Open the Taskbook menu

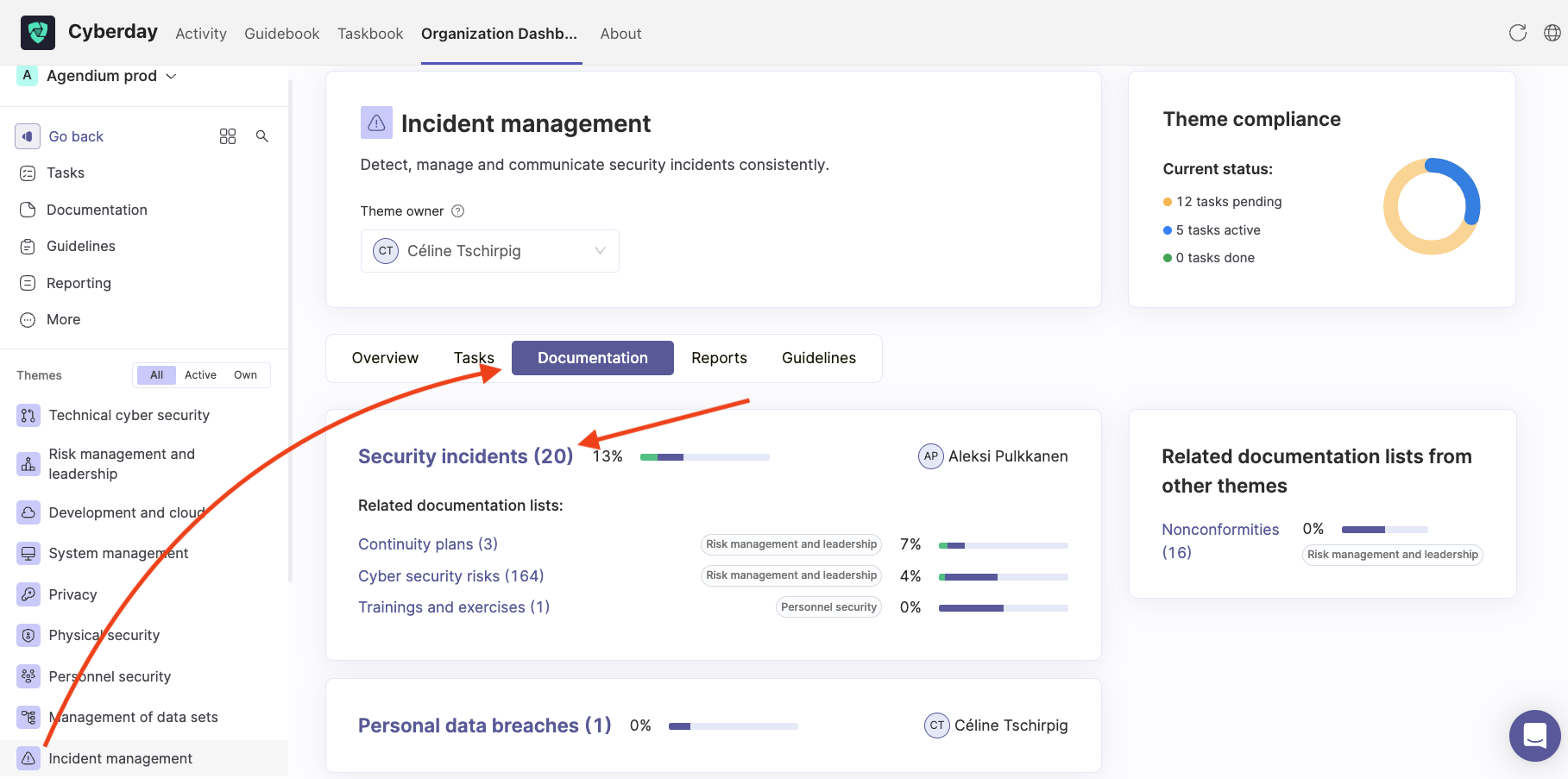[370, 34]
